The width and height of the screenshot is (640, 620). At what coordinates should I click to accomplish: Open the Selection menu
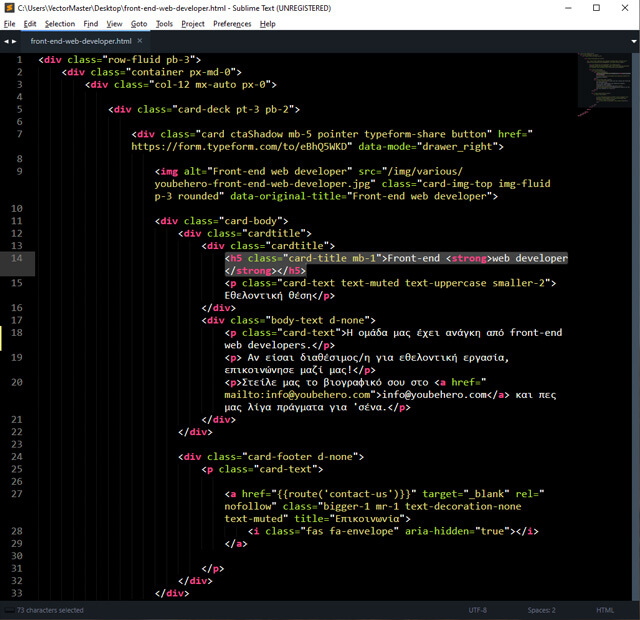(60, 24)
